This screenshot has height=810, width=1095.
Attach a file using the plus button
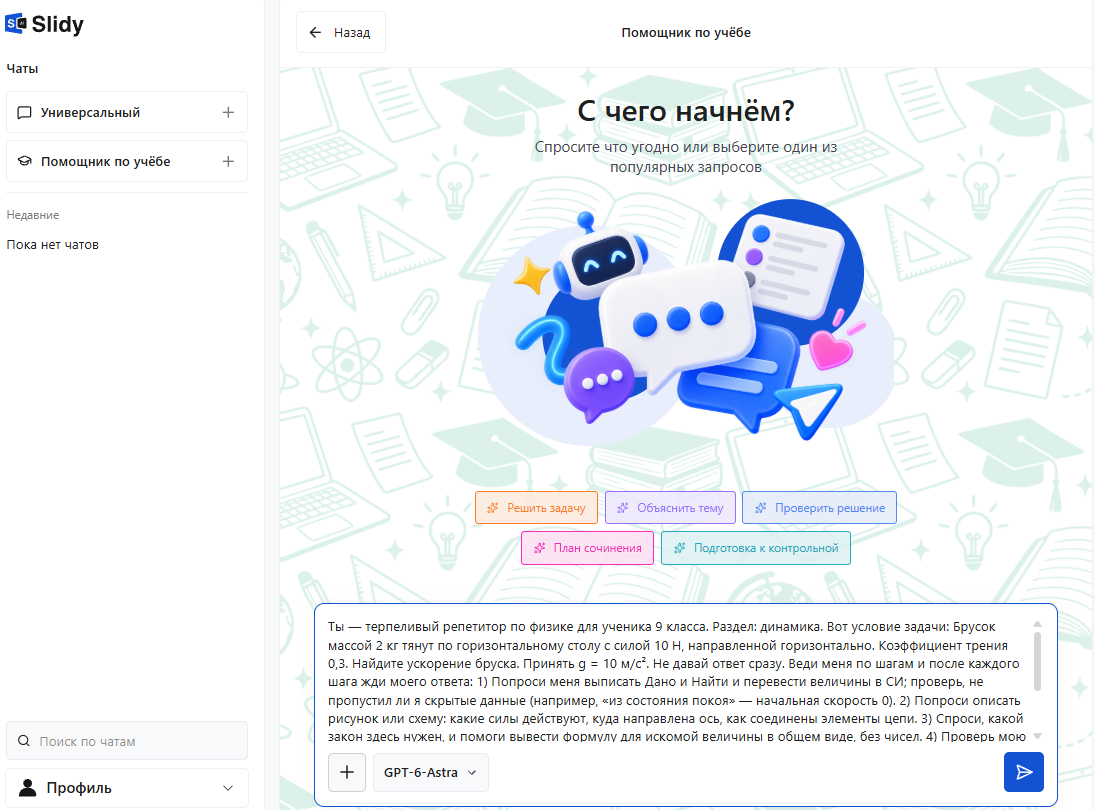click(347, 772)
